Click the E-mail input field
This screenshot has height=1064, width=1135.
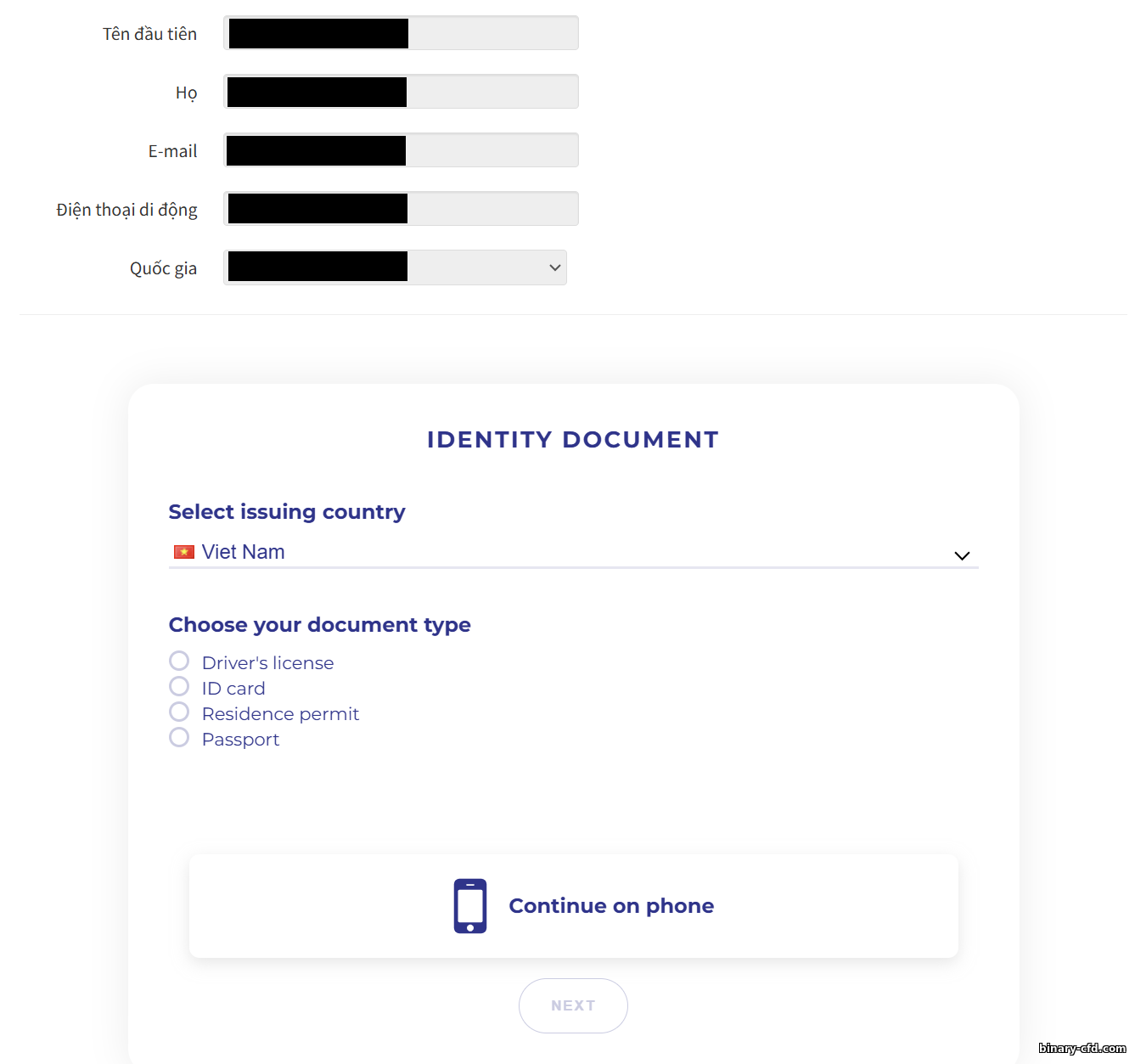point(401,150)
